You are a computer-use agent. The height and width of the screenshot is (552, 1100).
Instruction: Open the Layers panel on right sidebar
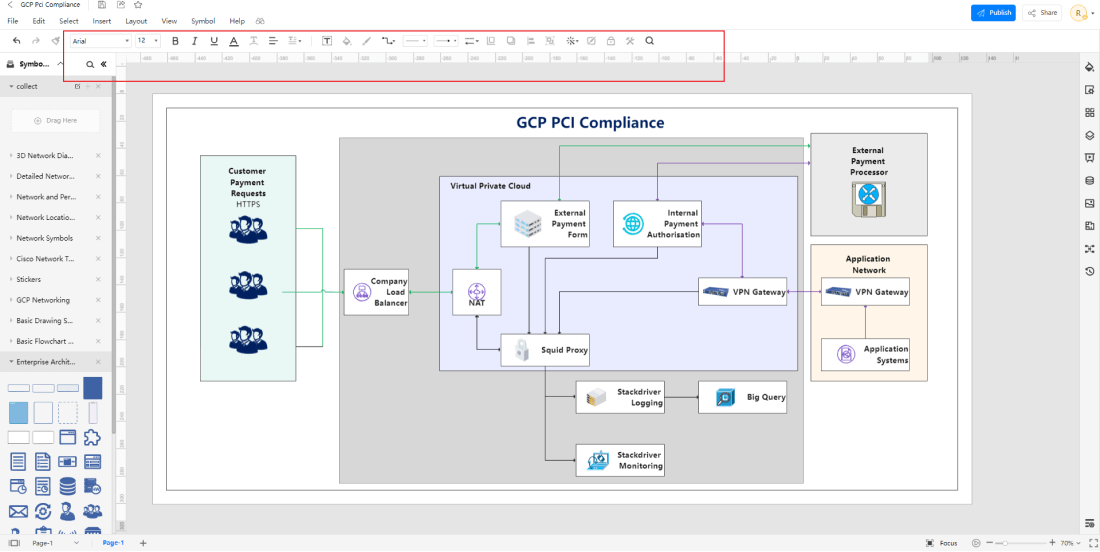[x=1089, y=135]
